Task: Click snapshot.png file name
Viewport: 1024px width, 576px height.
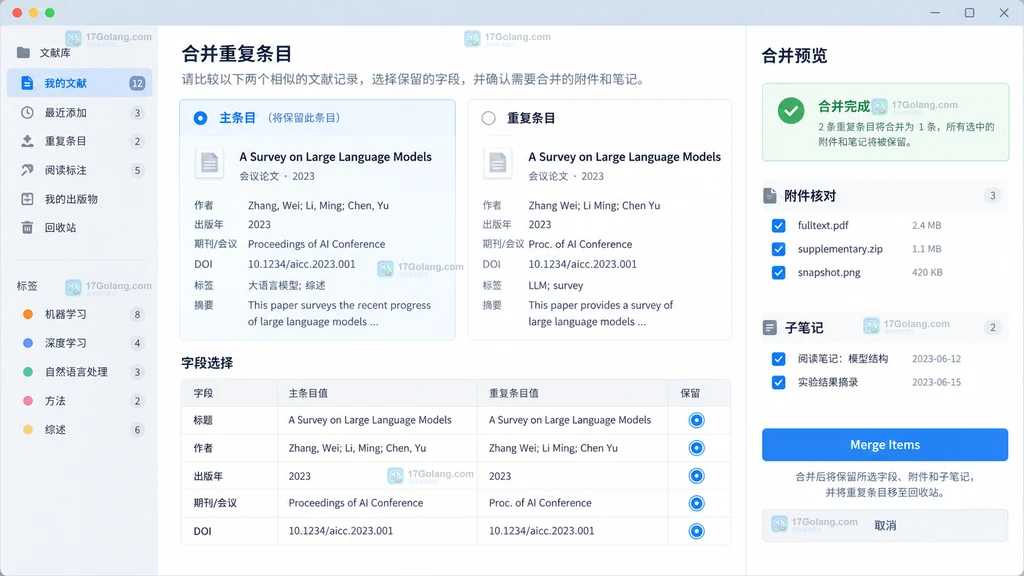Action: point(829,272)
